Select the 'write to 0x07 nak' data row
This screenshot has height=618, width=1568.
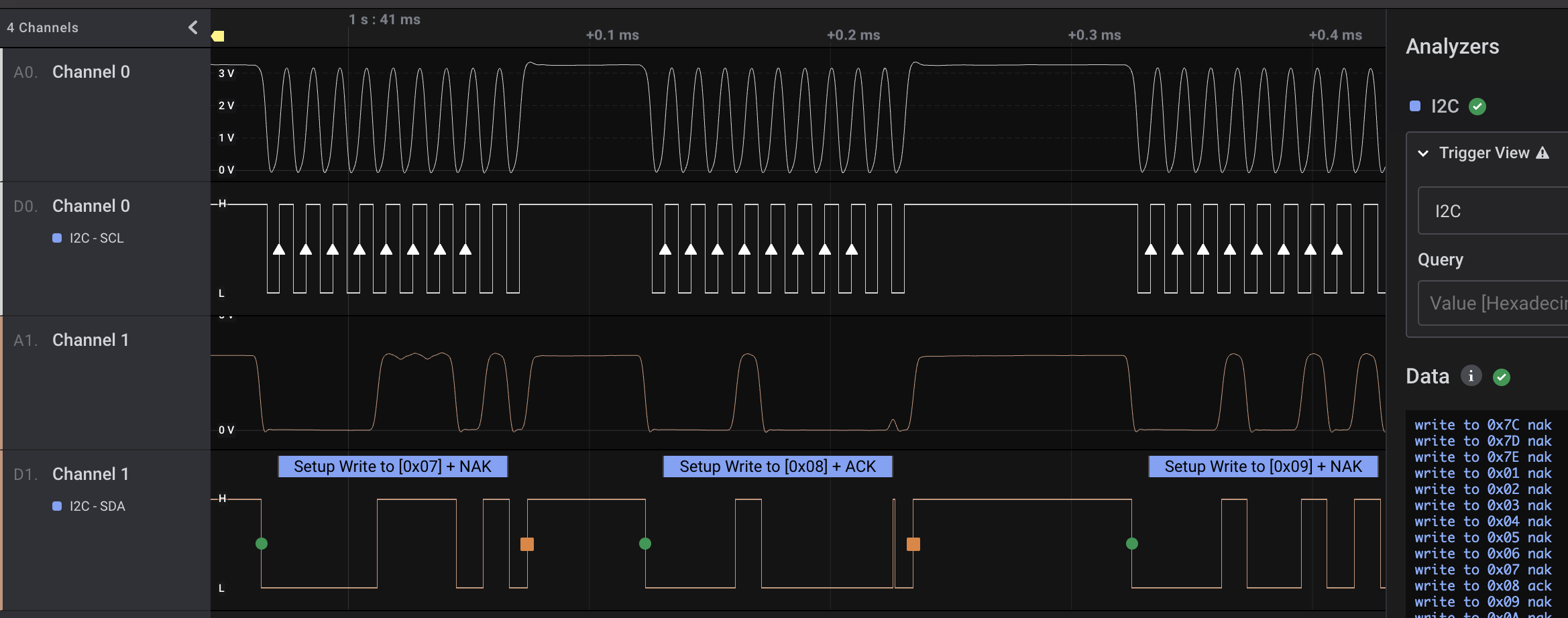coord(1483,570)
